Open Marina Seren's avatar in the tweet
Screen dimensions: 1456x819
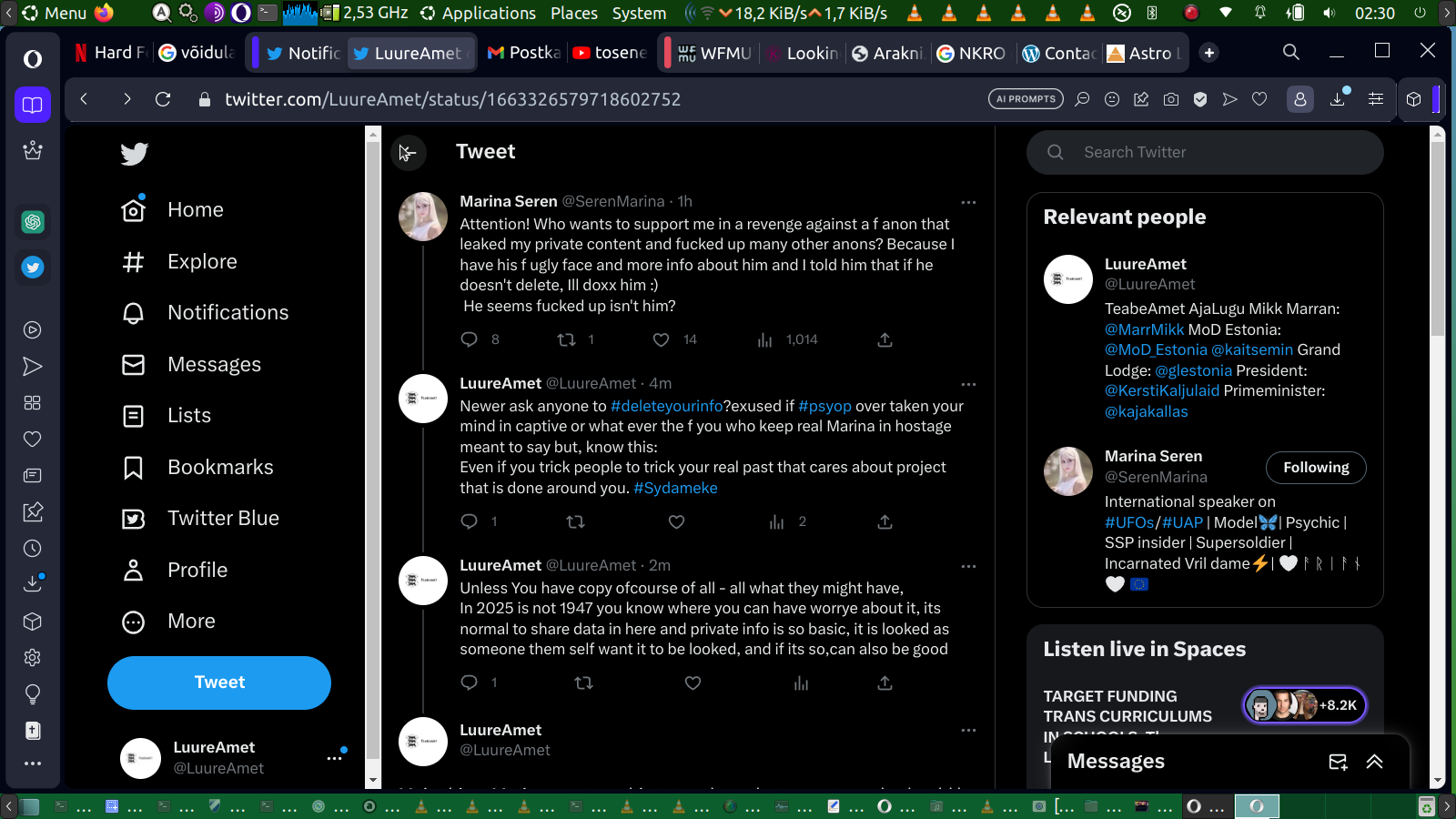423,217
